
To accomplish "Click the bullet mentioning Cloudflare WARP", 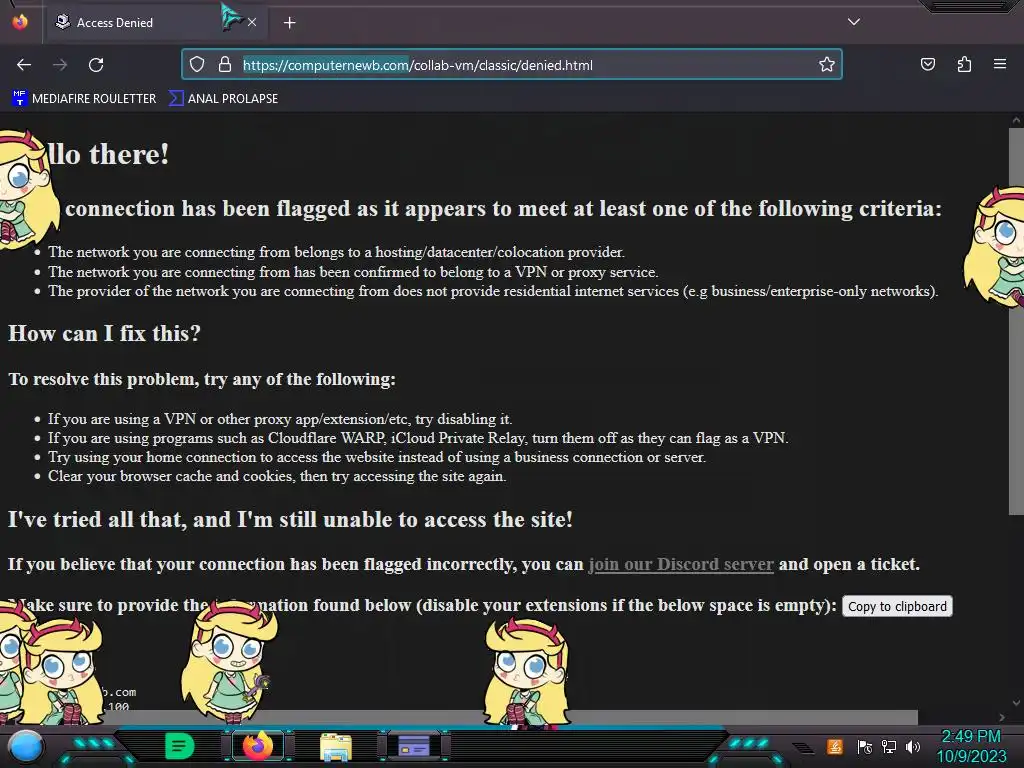I will click(418, 438).
